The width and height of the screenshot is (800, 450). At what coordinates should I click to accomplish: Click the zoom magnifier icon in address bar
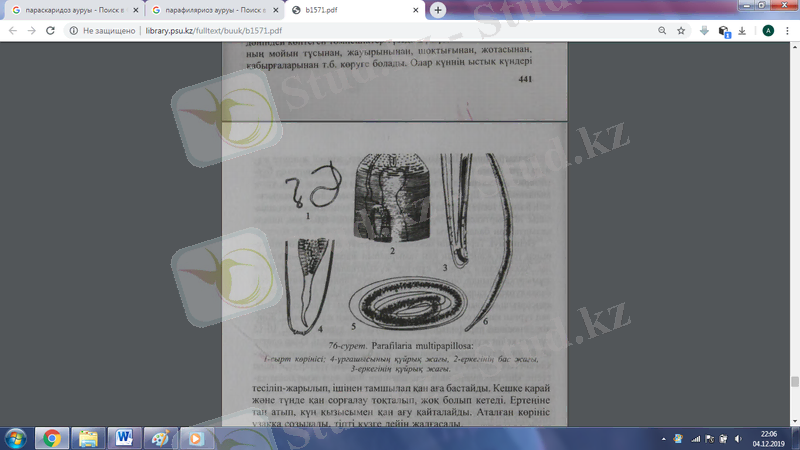tap(662, 31)
